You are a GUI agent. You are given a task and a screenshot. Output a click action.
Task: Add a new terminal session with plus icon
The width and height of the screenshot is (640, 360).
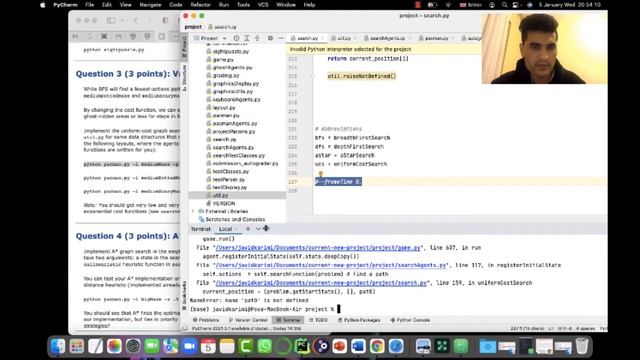click(x=248, y=229)
